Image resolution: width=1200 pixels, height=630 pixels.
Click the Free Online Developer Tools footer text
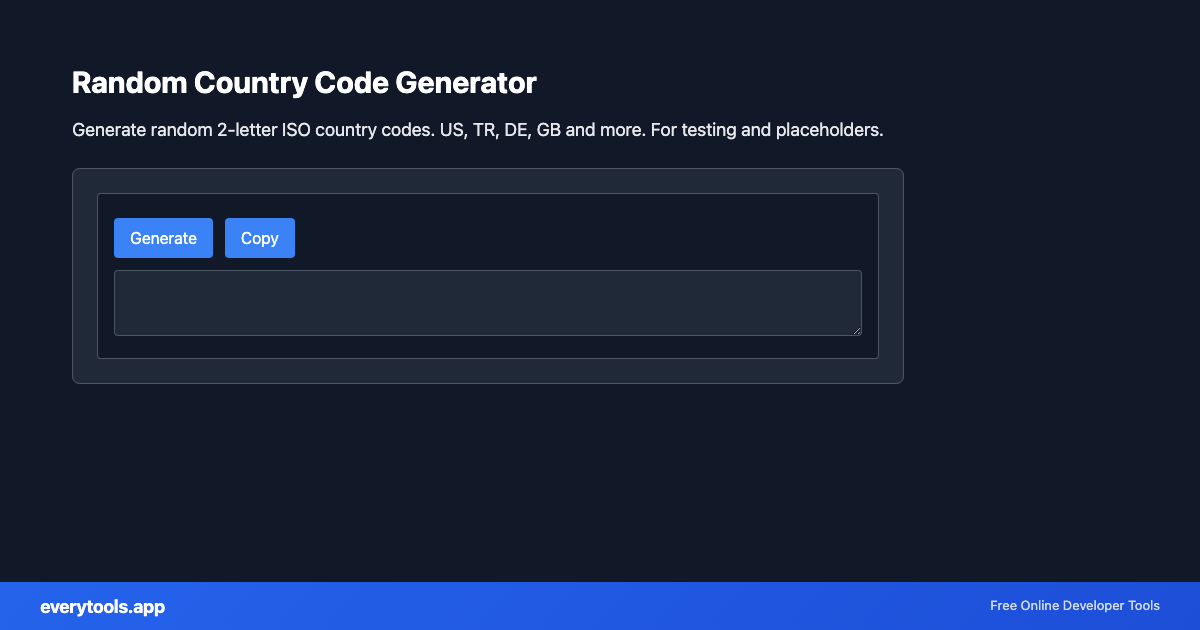pyautogui.click(x=1074, y=606)
